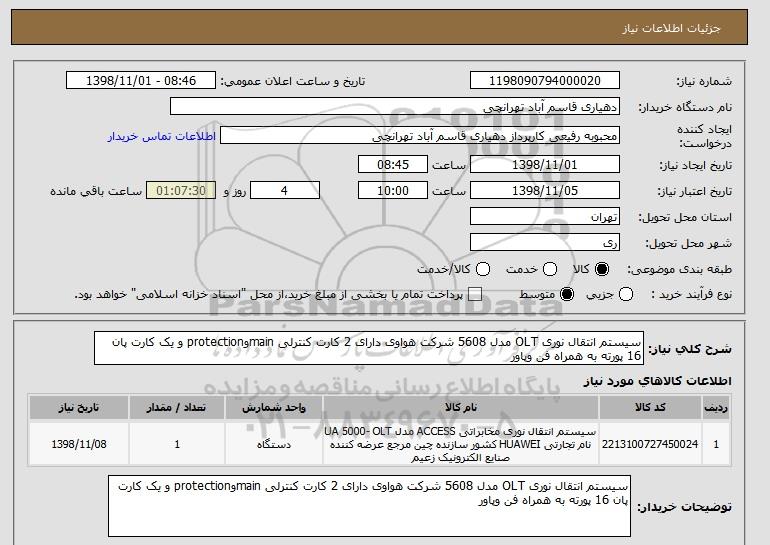Click the label طبقه بندی موضوعی
The height and width of the screenshot is (545, 770).
(x=679, y=269)
